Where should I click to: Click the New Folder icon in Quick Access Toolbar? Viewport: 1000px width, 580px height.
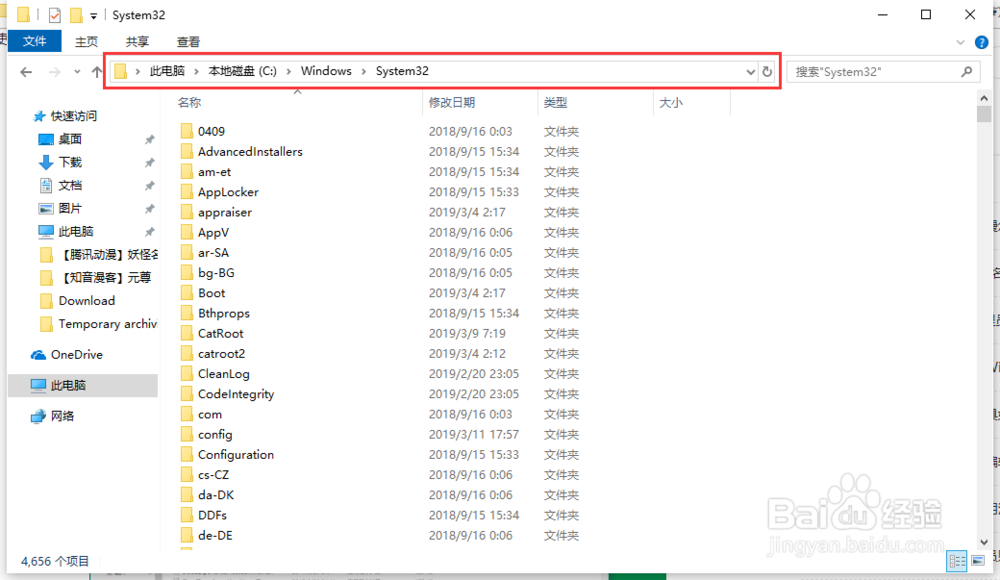coord(75,13)
